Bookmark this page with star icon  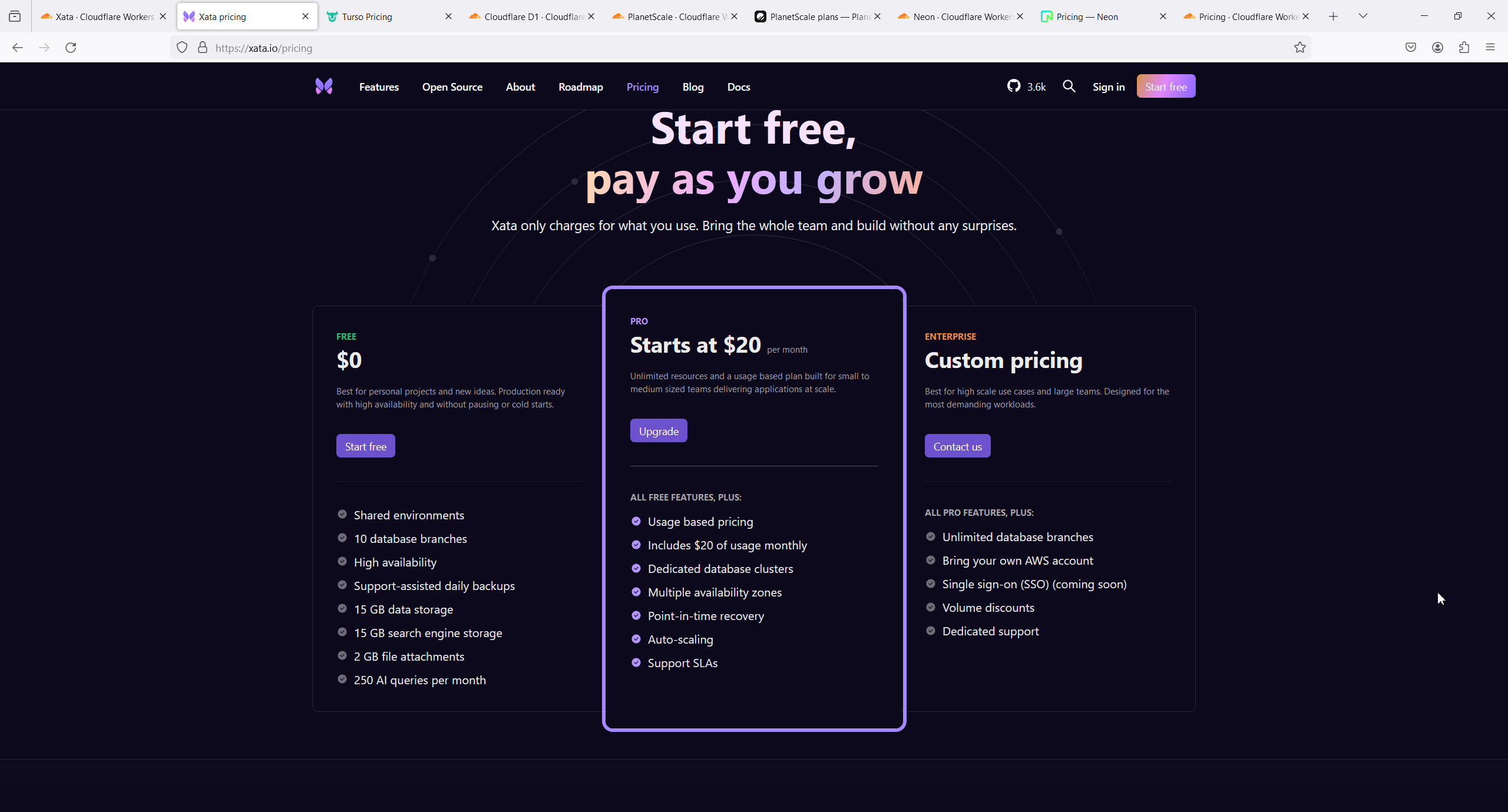1299,48
